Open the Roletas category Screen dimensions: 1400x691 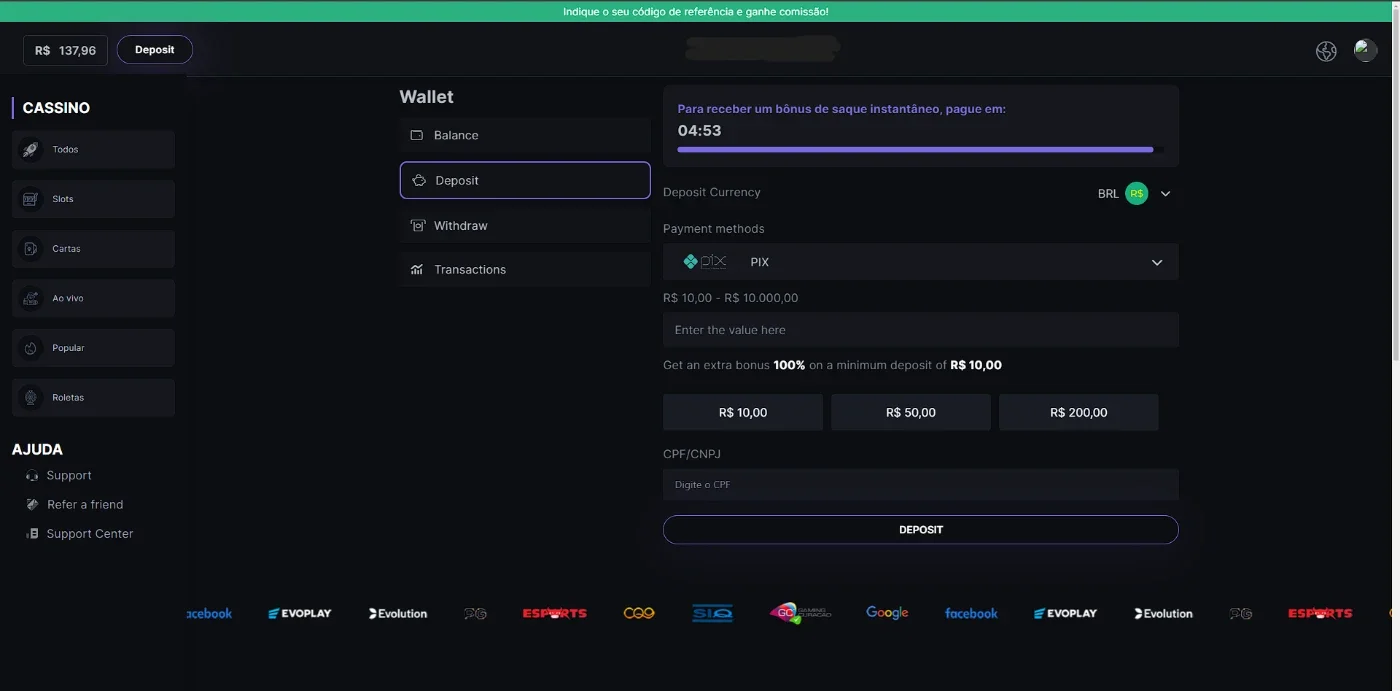[x=93, y=398]
